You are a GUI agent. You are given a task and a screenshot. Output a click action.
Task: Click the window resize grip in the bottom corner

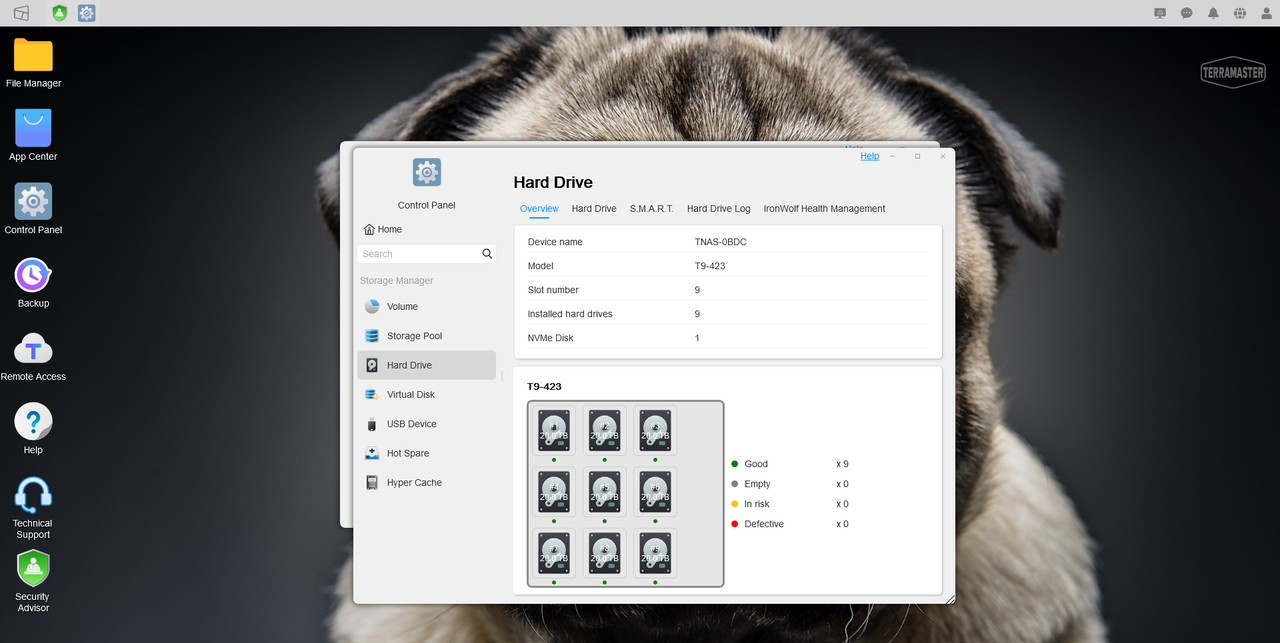tap(950, 599)
